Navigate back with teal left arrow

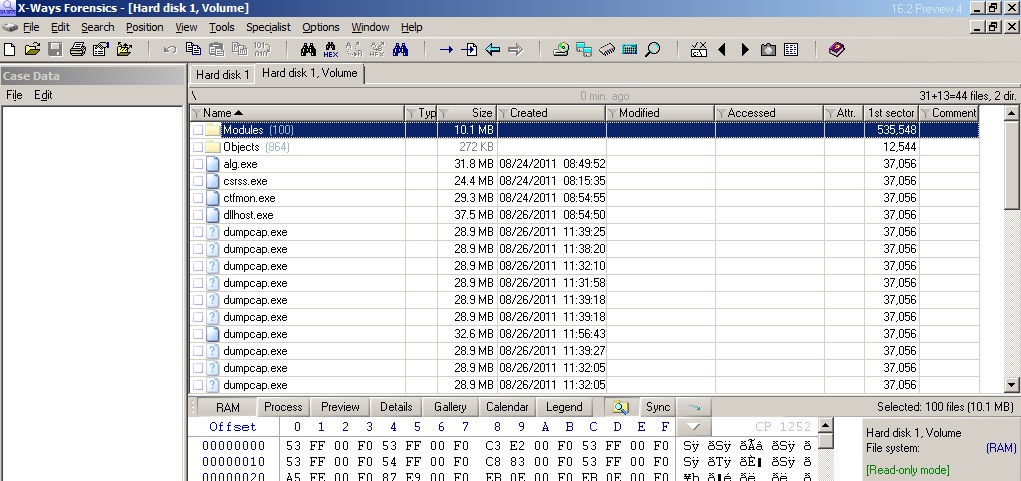point(492,49)
